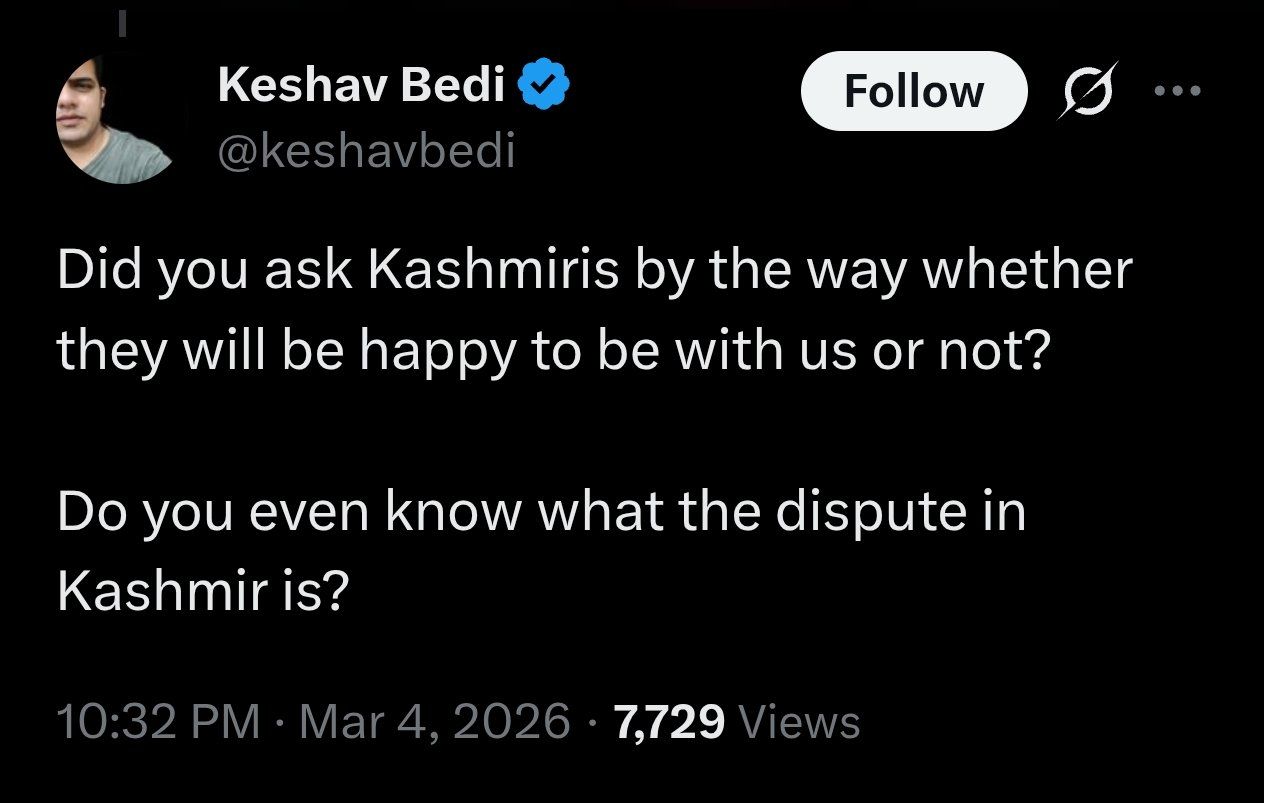The image size is (1264, 803).
Task: Click the blue verified badge
Action: pyautogui.click(x=545, y=88)
